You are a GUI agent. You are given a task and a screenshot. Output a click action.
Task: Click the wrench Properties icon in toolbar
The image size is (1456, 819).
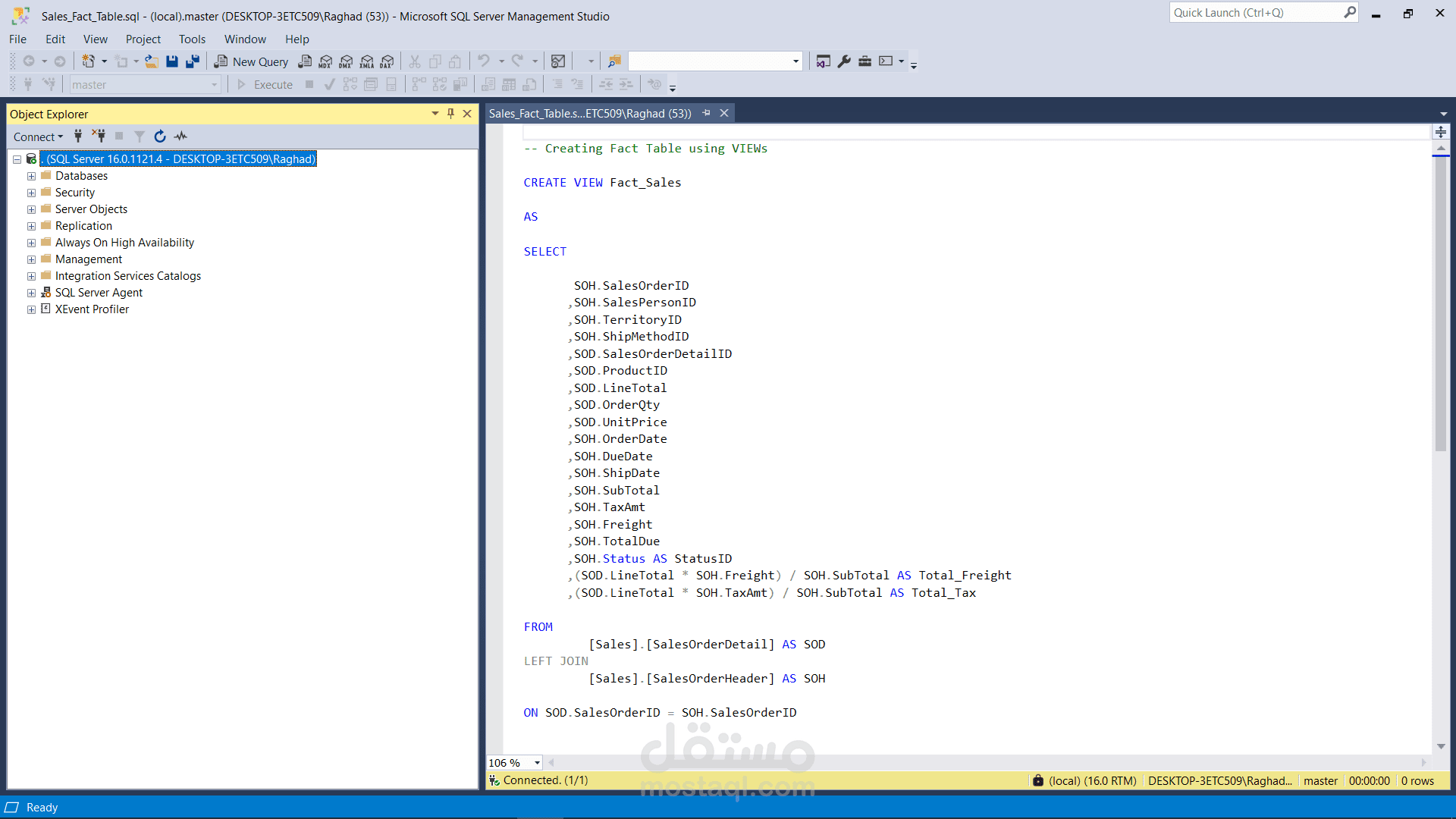pyautogui.click(x=844, y=61)
